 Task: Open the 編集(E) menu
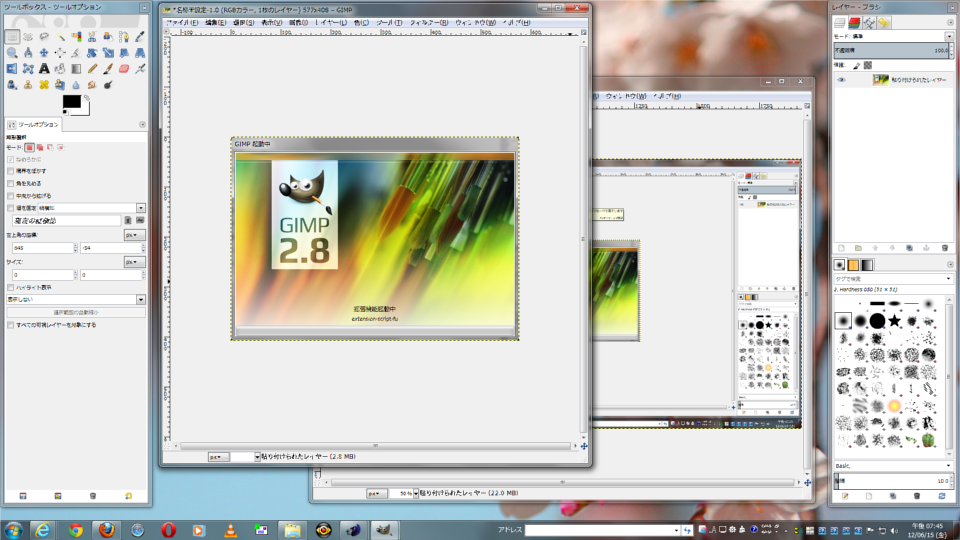click(216, 23)
